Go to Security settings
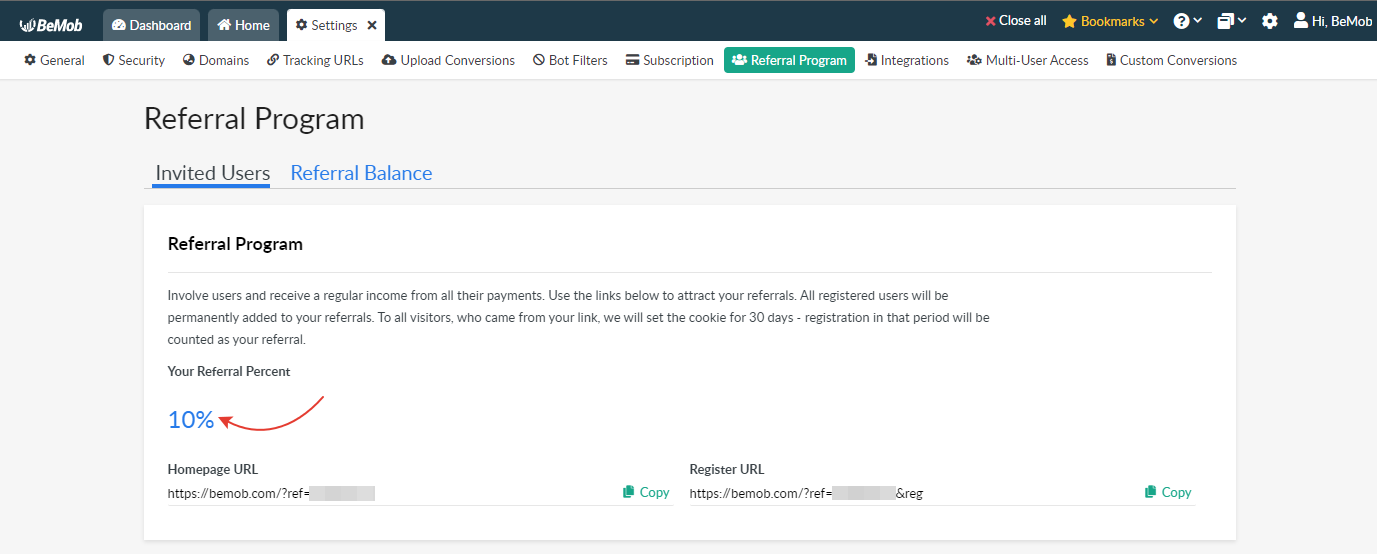This screenshot has width=1377, height=554. coord(133,60)
